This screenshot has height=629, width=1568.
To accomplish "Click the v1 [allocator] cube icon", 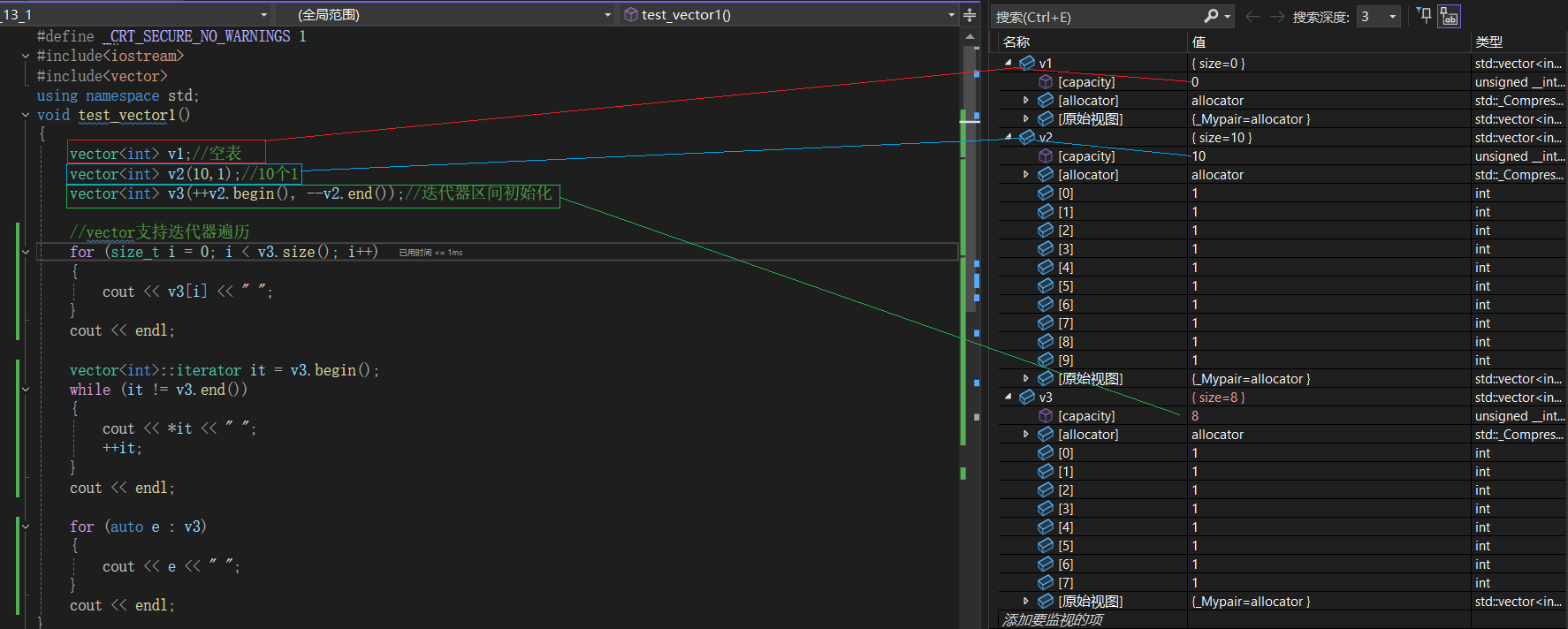I will tap(1046, 100).
